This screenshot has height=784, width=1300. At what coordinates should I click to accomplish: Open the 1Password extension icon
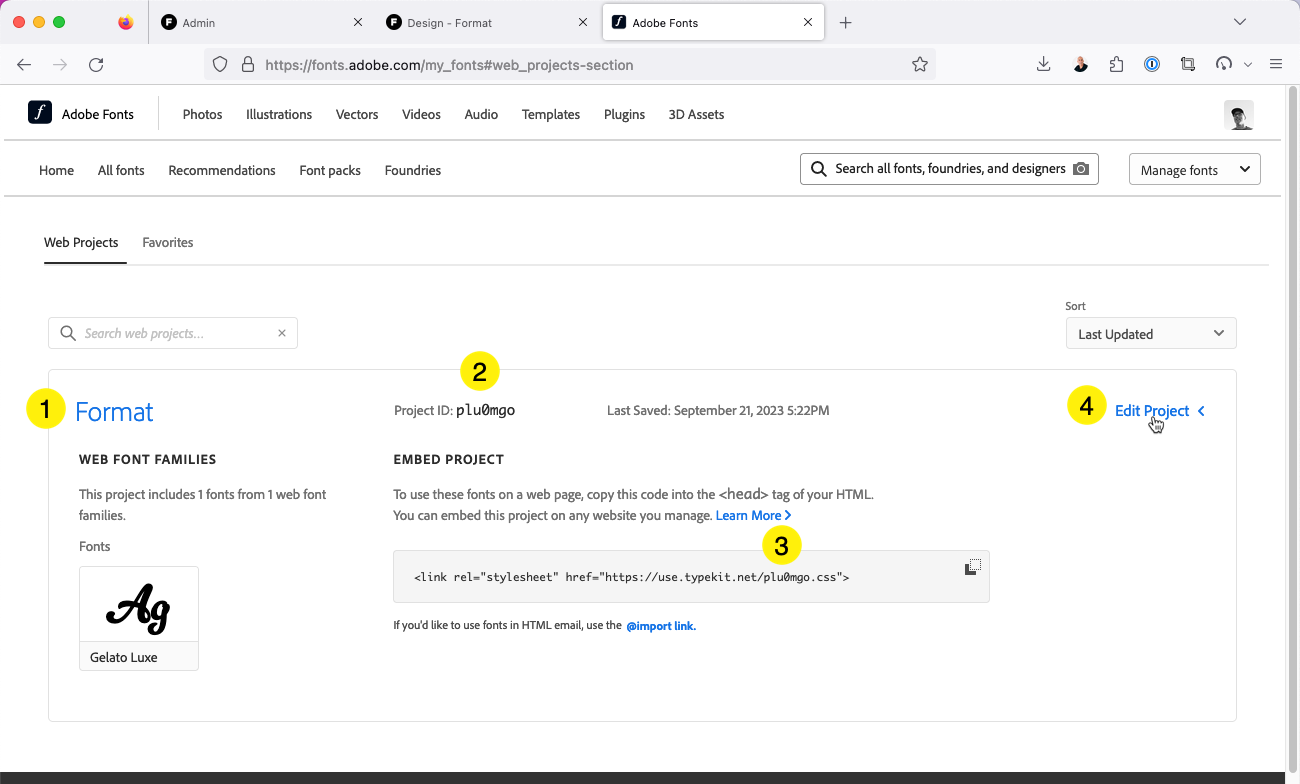tap(1152, 64)
